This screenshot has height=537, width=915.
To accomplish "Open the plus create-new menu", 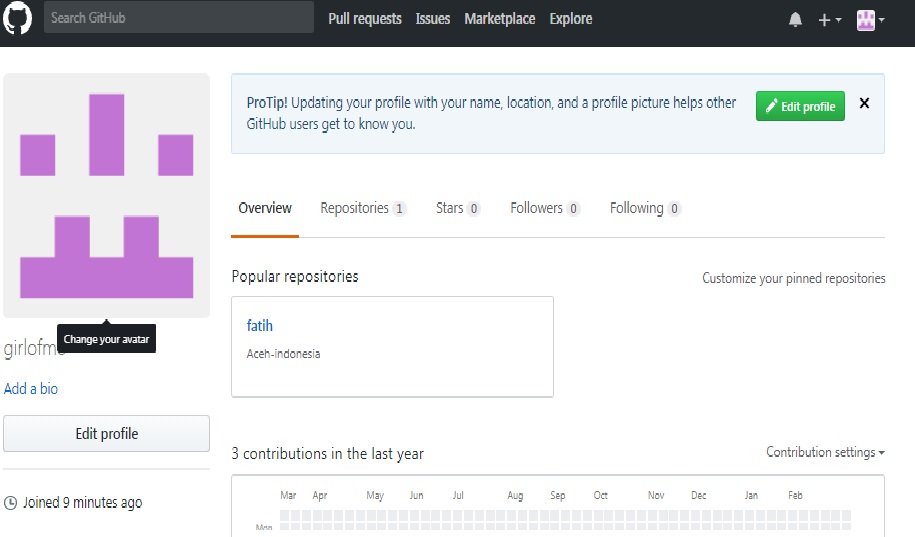I will (829, 20).
